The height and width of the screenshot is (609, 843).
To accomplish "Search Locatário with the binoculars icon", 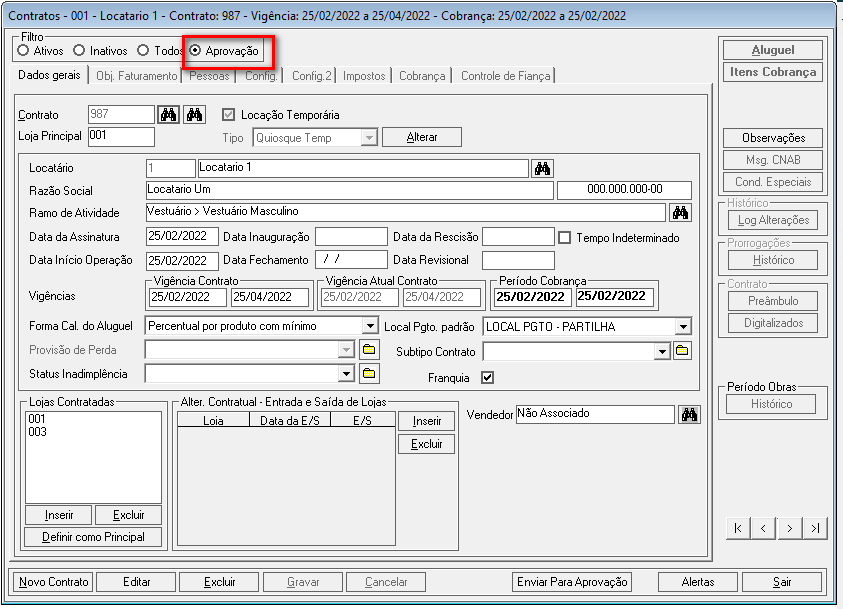I will 542,168.
